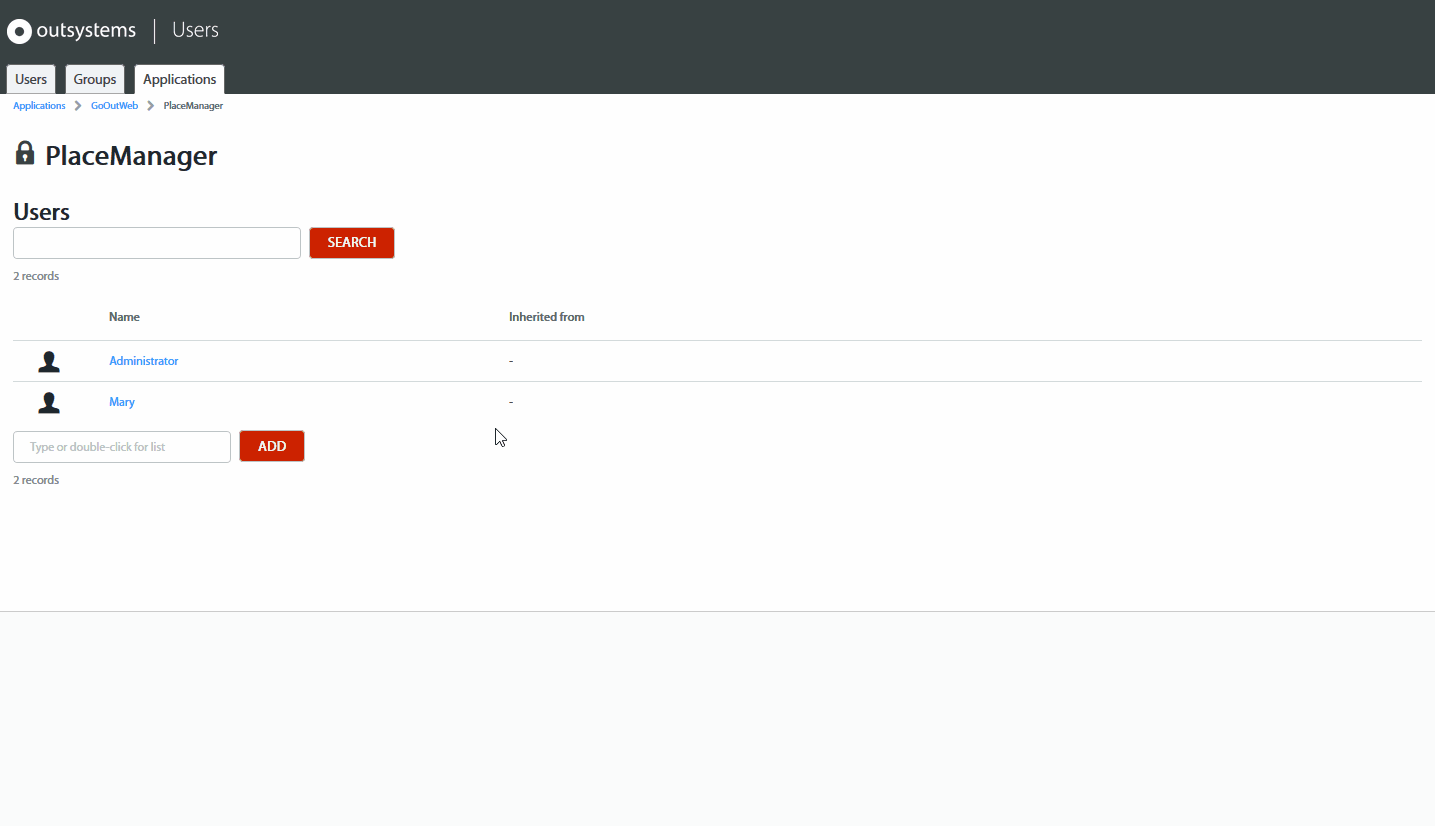Image resolution: width=1435 pixels, height=826 pixels.
Task: Select the Applications tab
Action: (179, 78)
